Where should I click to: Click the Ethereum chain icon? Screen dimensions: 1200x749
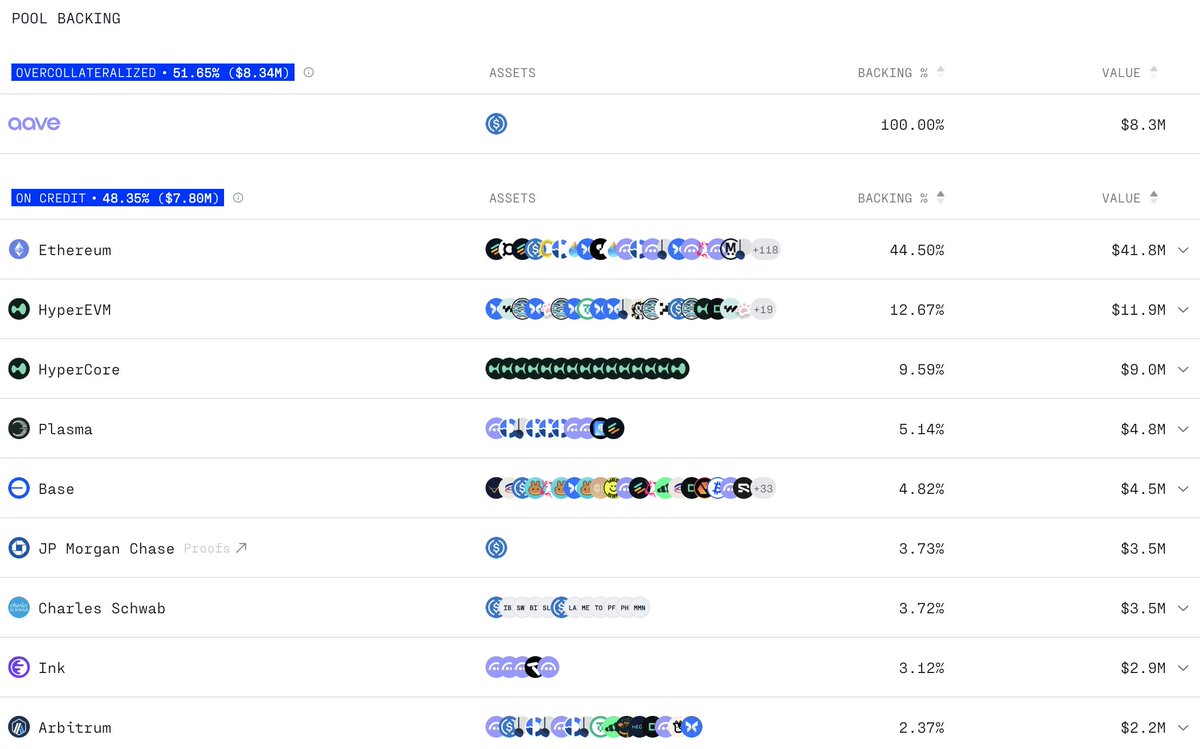click(x=19, y=250)
